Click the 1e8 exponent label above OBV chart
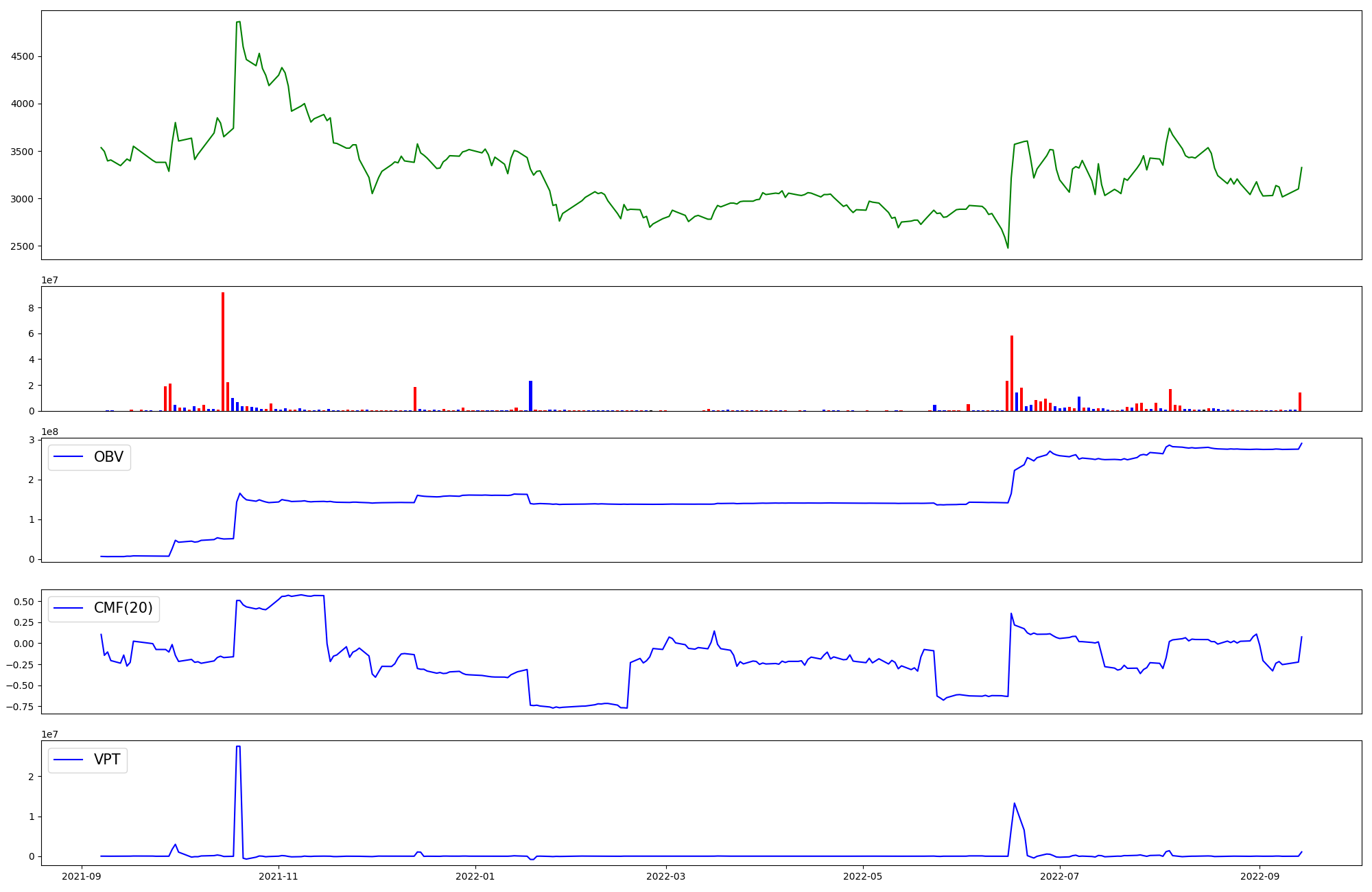 click(x=49, y=432)
